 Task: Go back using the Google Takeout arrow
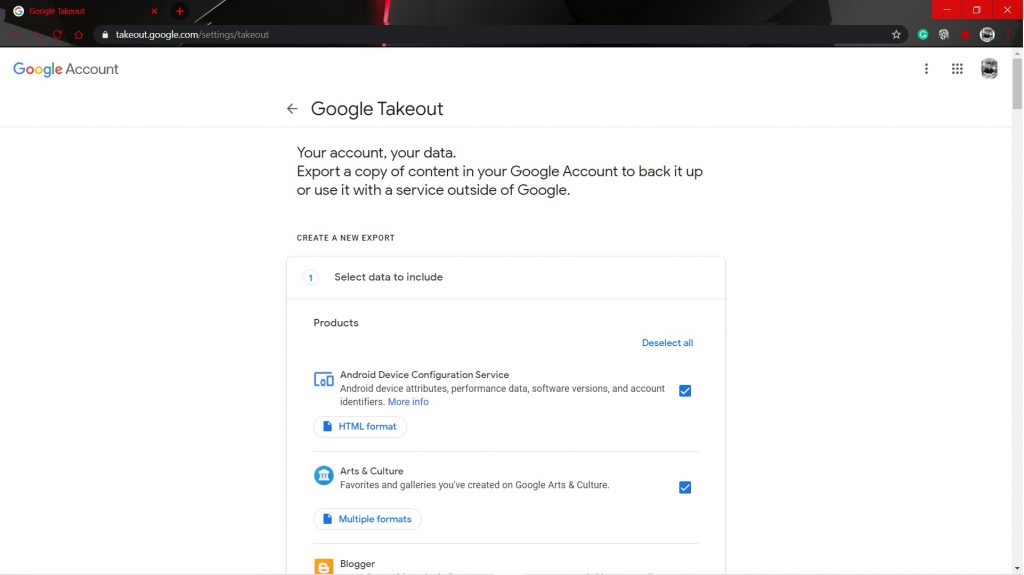tap(292, 108)
